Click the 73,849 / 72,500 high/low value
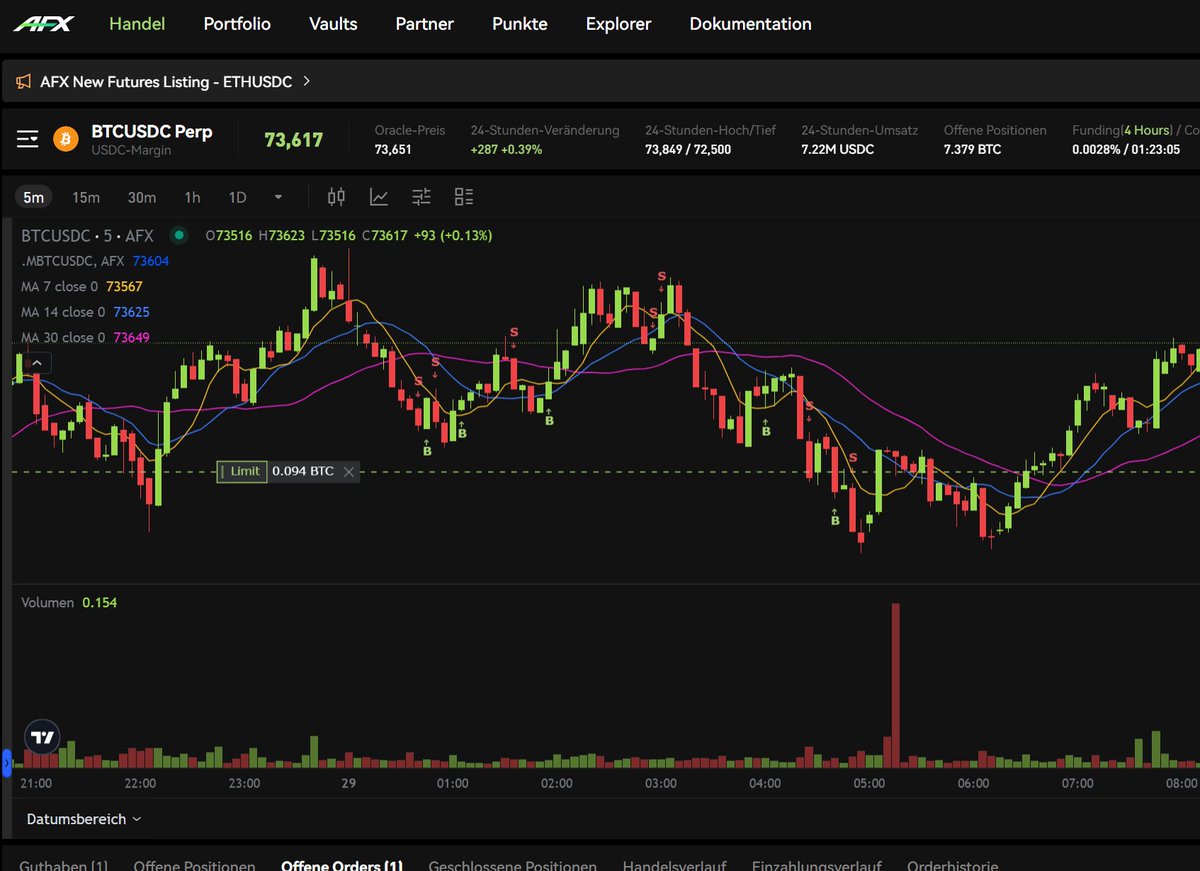 pyautogui.click(x=688, y=149)
